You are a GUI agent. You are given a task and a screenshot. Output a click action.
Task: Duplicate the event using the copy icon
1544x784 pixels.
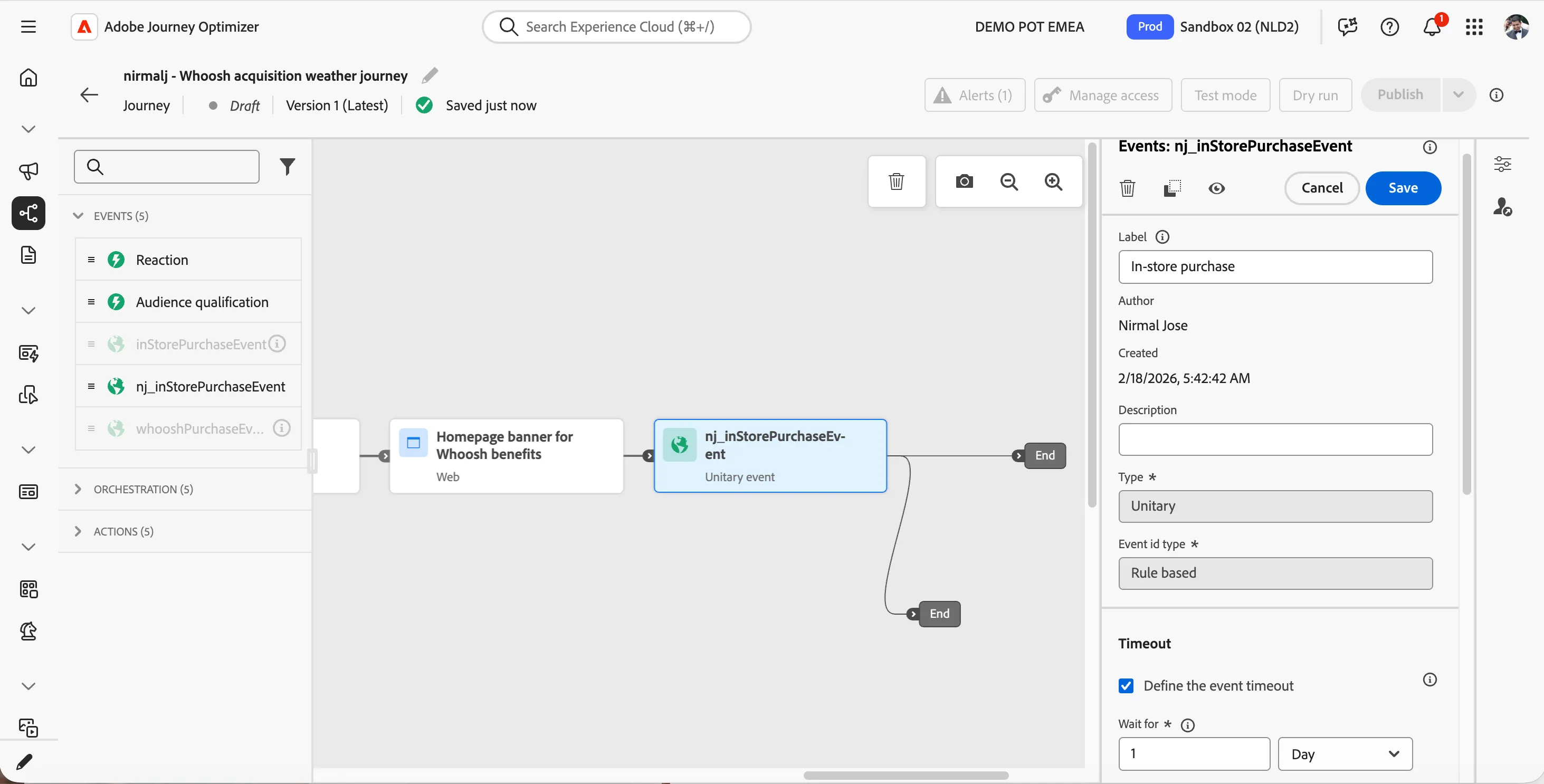tap(1172, 188)
